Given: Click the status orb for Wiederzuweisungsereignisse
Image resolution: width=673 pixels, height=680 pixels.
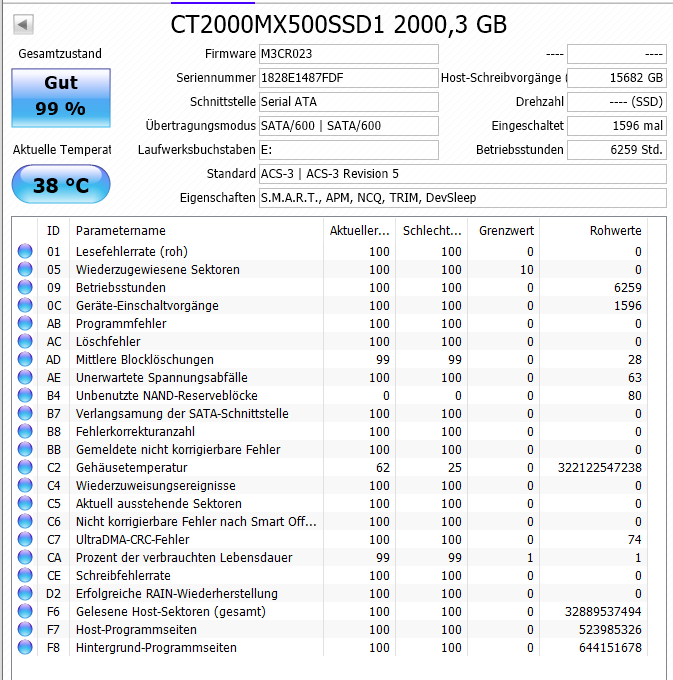Looking at the screenshot, I should 25,486.
